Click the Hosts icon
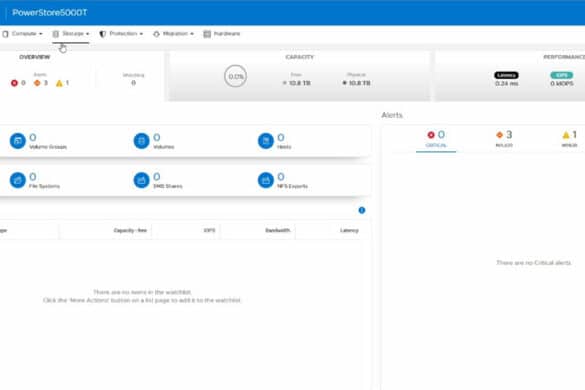585x390 pixels. 266,141
